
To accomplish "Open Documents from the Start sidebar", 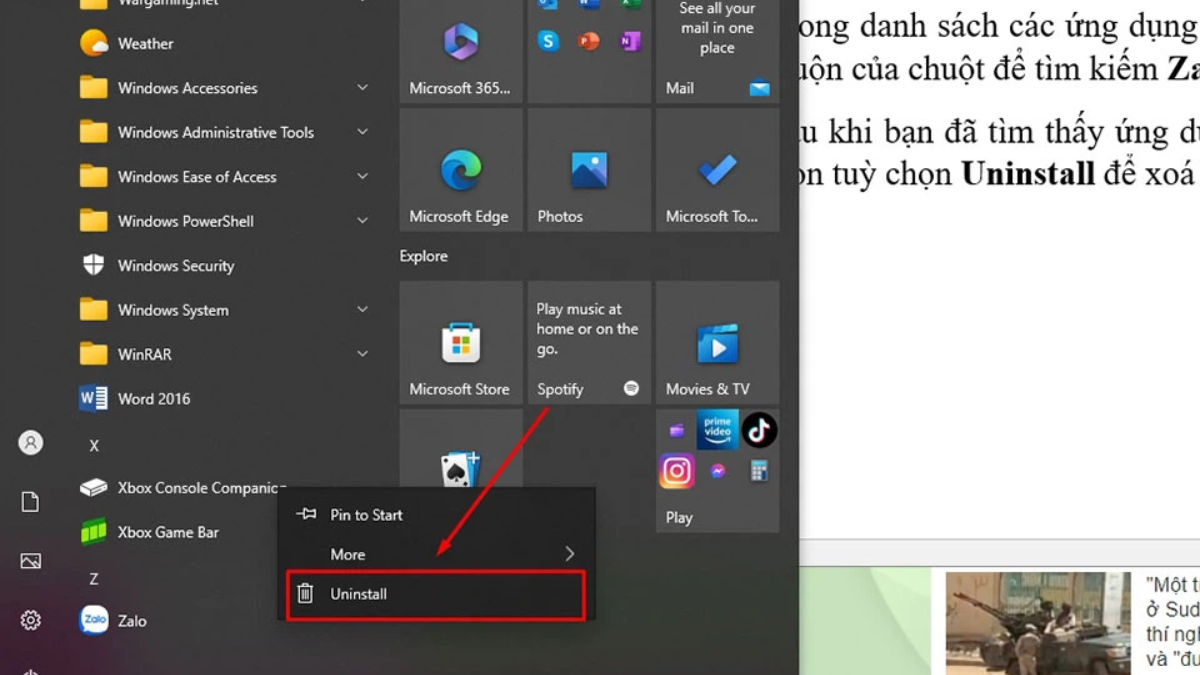I will tap(31, 502).
